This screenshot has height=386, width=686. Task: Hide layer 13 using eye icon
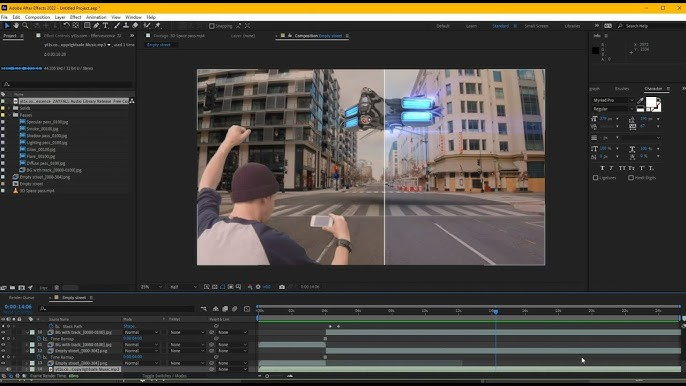pyautogui.click(x=3, y=363)
